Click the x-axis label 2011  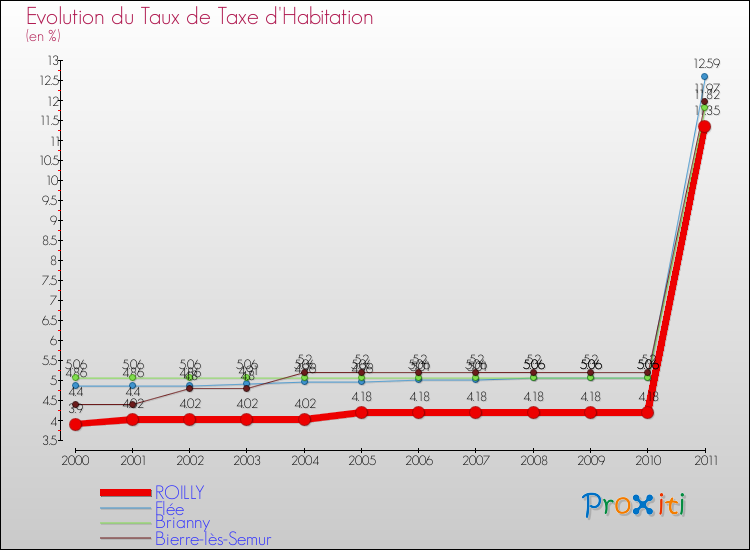point(706,460)
